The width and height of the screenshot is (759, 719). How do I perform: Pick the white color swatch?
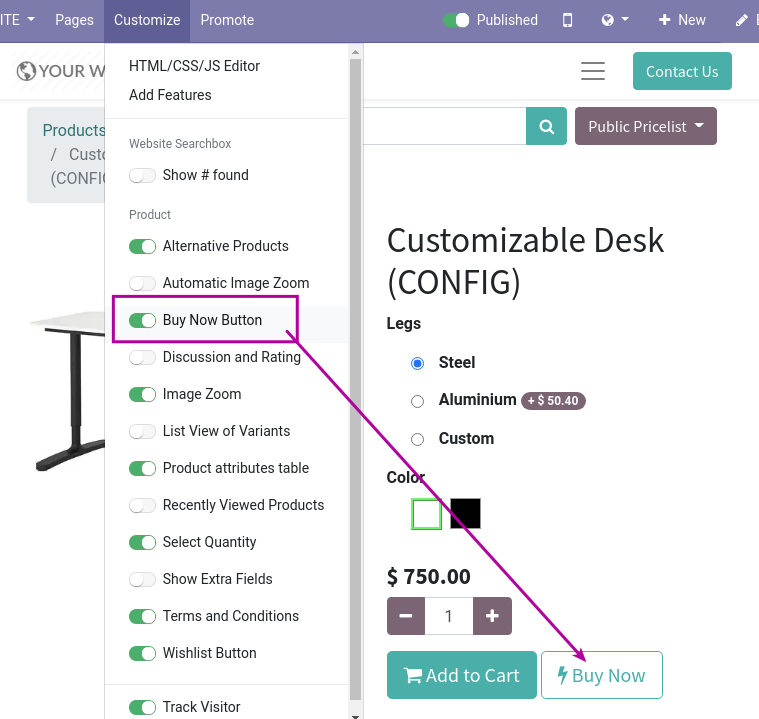(x=426, y=514)
